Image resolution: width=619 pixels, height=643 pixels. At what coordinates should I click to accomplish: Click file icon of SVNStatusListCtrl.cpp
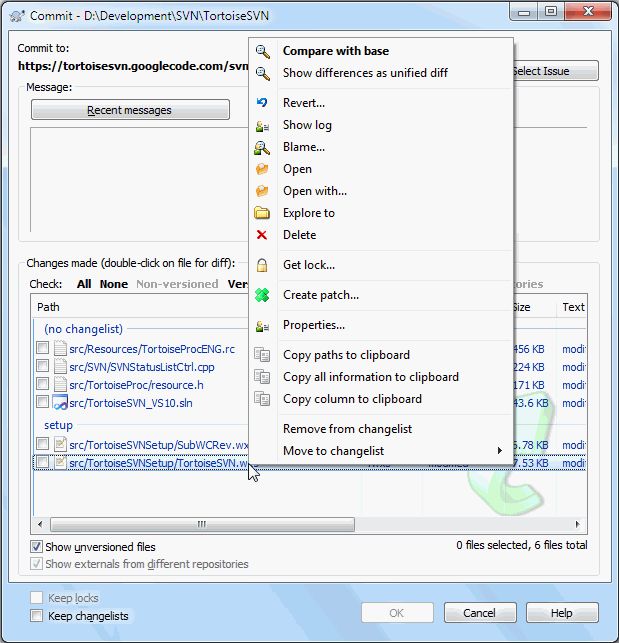pyautogui.click(x=60, y=367)
